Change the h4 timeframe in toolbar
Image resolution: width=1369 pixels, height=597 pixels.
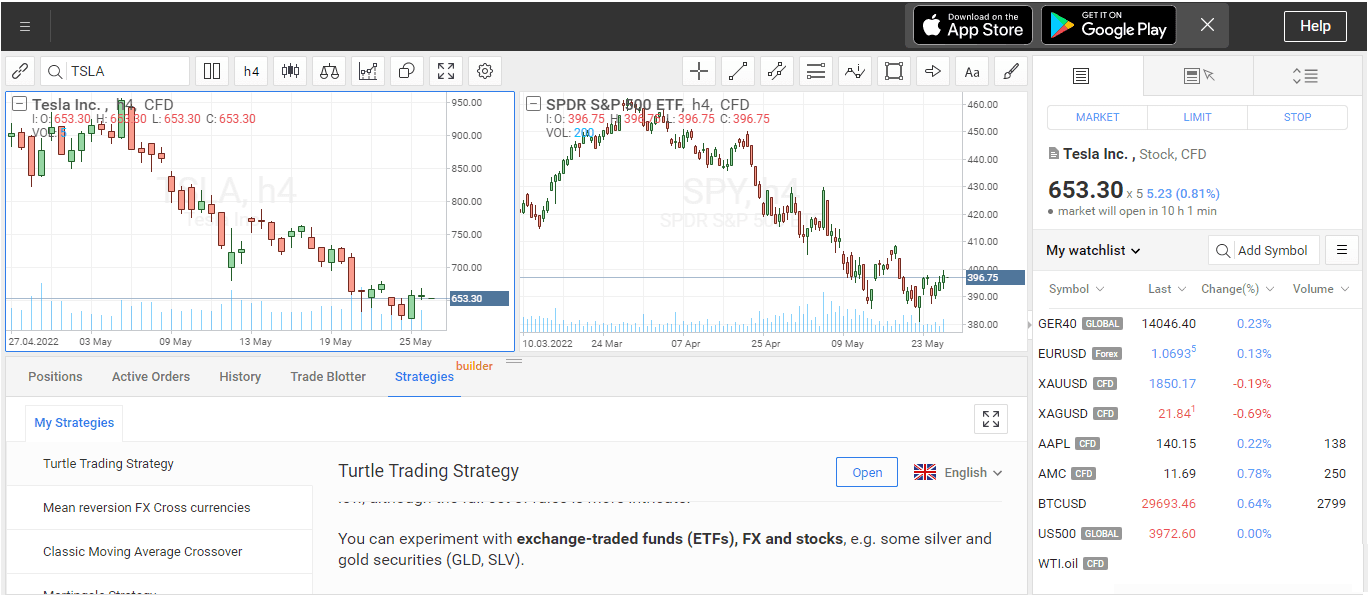(x=251, y=71)
